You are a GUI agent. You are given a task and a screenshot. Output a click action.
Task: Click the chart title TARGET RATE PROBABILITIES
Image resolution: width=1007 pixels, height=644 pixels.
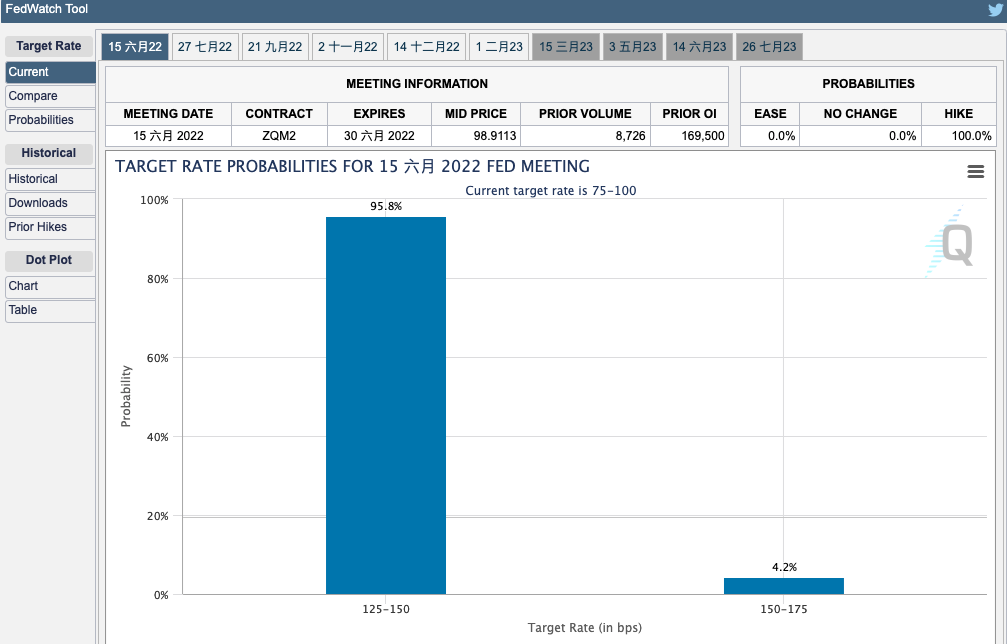pos(353,166)
